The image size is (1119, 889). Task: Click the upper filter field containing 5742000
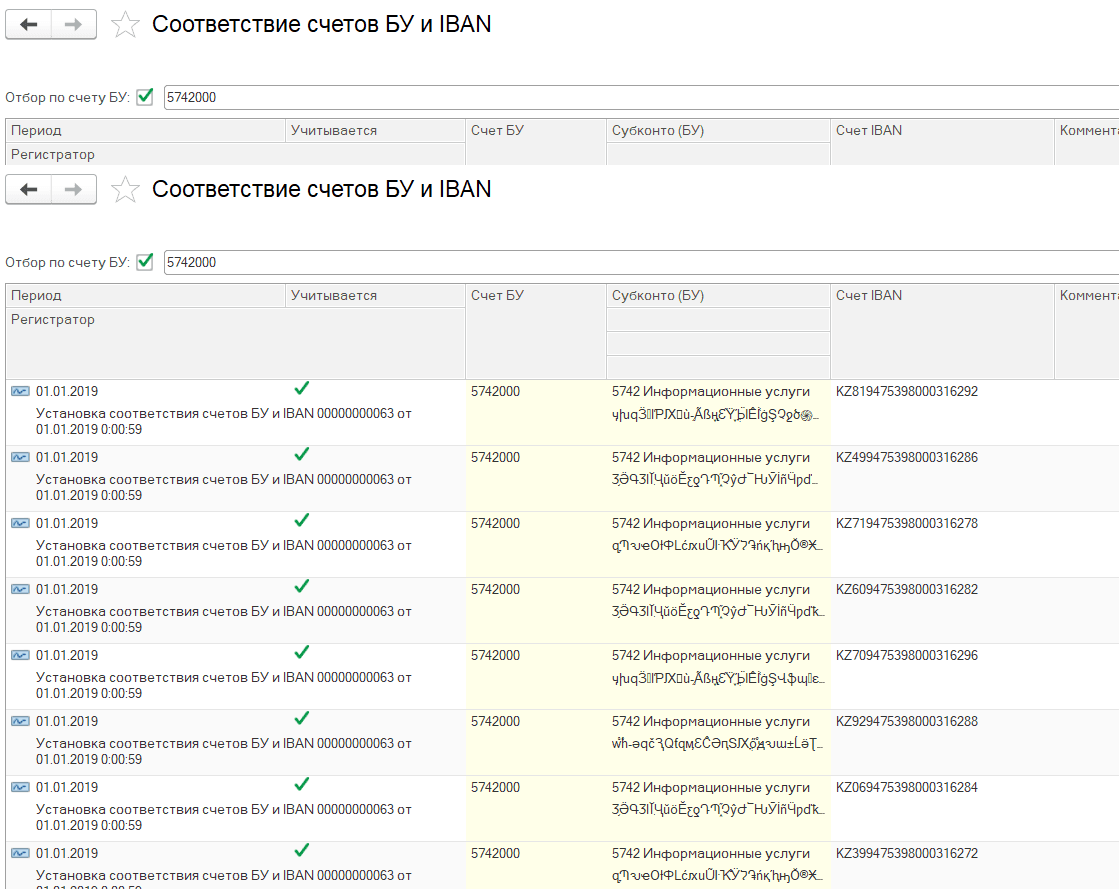click(640, 97)
